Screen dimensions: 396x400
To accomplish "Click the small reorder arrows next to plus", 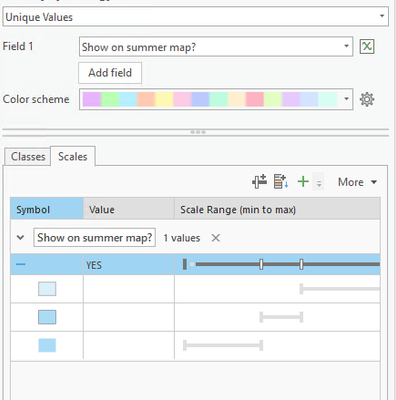I will point(319,182).
